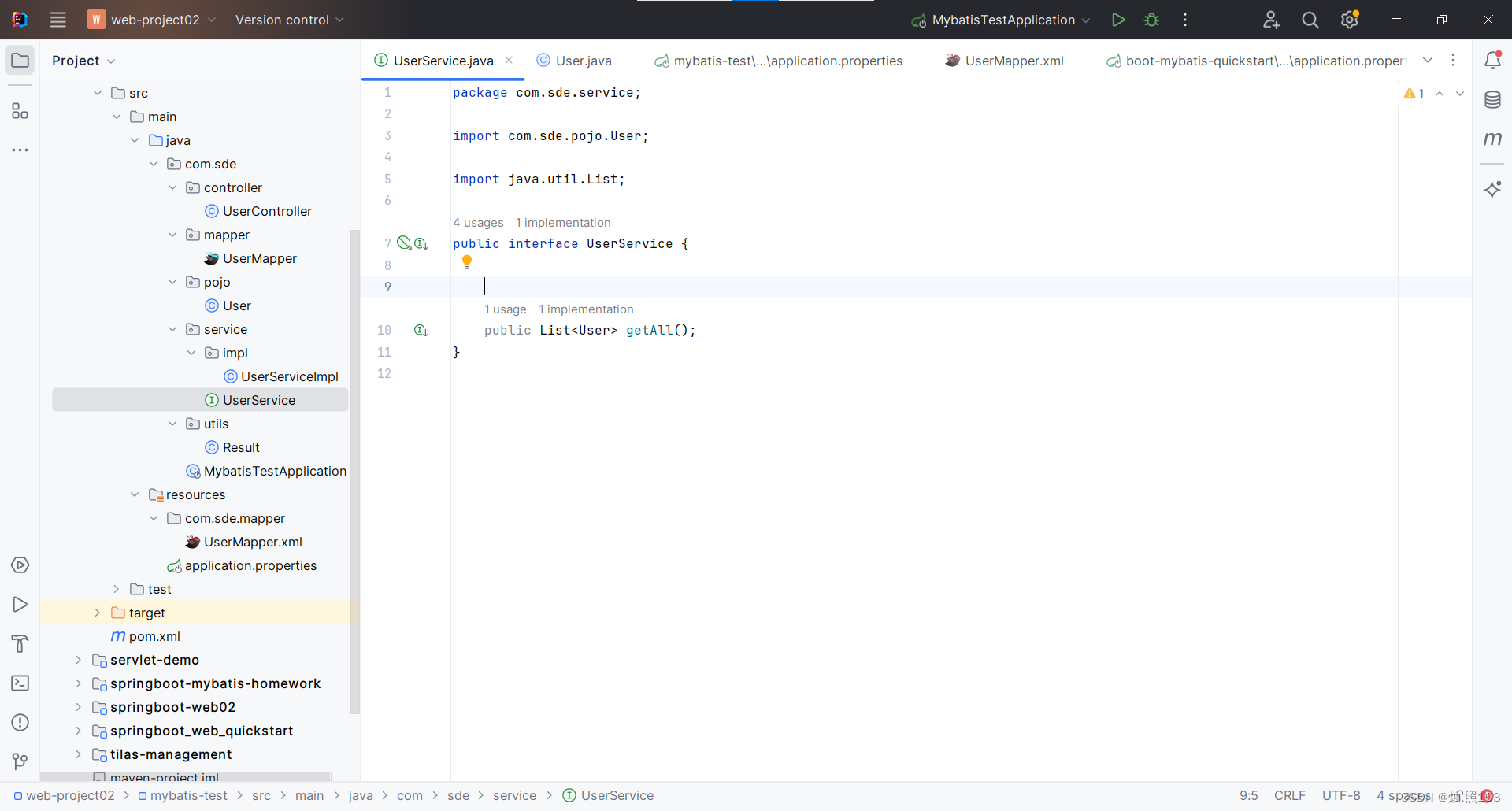Image resolution: width=1512 pixels, height=811 pixels.
Task: Switch to the User.java tab
Action: tap(574, 61)
